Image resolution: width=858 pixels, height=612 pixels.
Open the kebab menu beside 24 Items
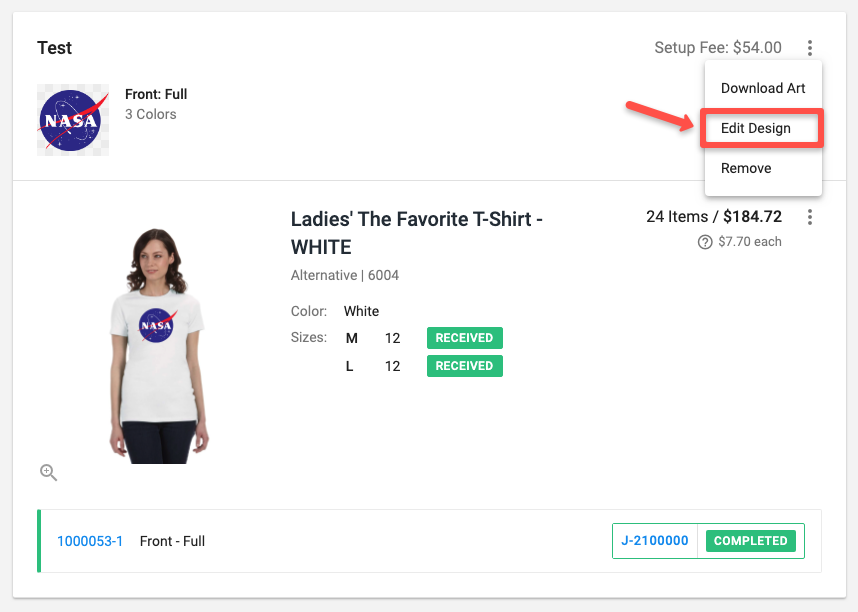(x=810, y=217)
